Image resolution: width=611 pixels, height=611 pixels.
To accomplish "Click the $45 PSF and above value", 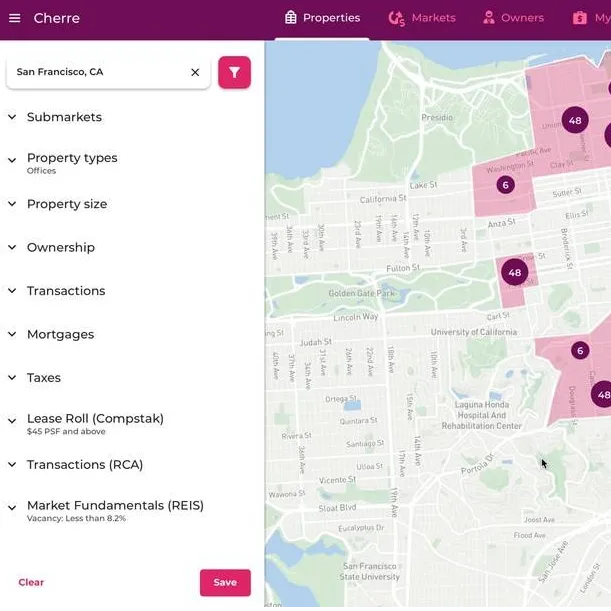I will pyautogui.click(x=66, y=431).
